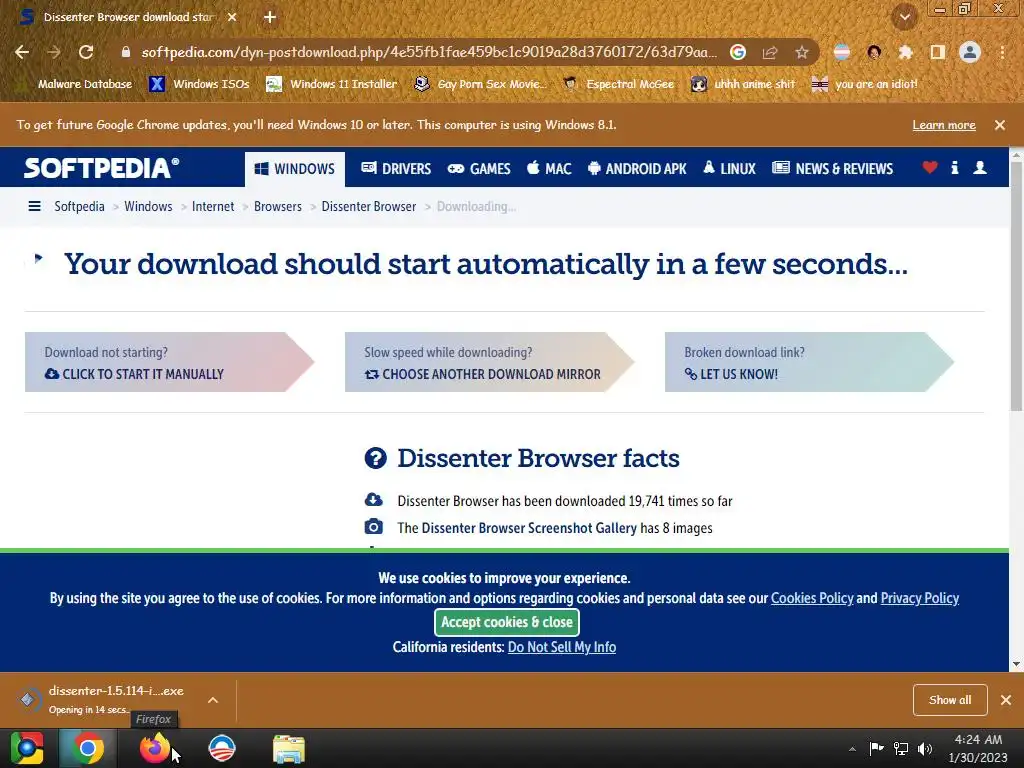Open the Malware Database bookmark
This screenshot has width=1024, height=768.
[74, 84]
